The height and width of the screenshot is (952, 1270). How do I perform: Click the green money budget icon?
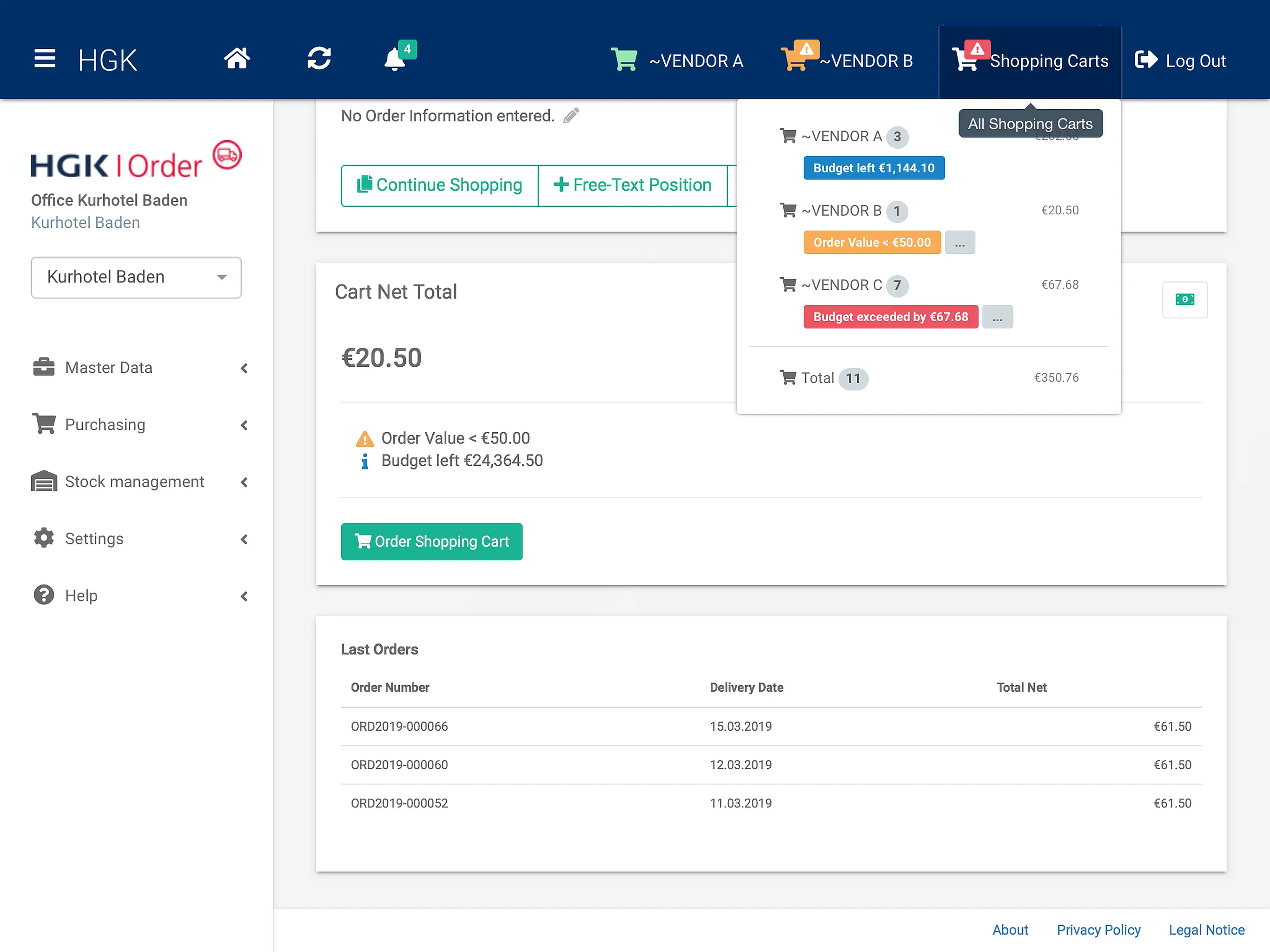1184,299
